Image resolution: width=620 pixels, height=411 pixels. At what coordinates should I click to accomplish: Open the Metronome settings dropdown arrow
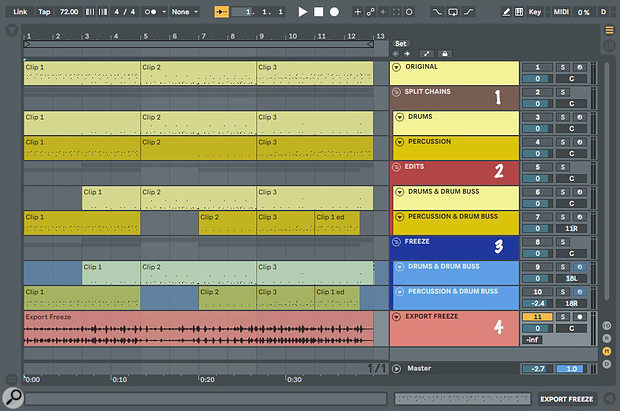pos(164,12)
